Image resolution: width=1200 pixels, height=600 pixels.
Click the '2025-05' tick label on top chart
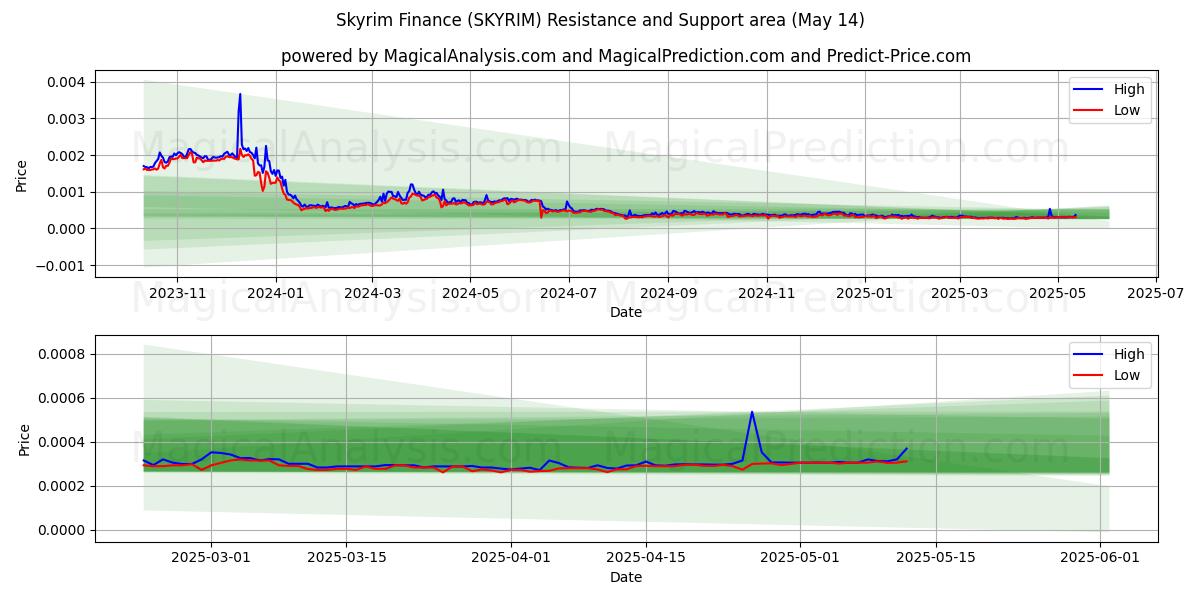pyautogui.click(x=1057, y=293)
